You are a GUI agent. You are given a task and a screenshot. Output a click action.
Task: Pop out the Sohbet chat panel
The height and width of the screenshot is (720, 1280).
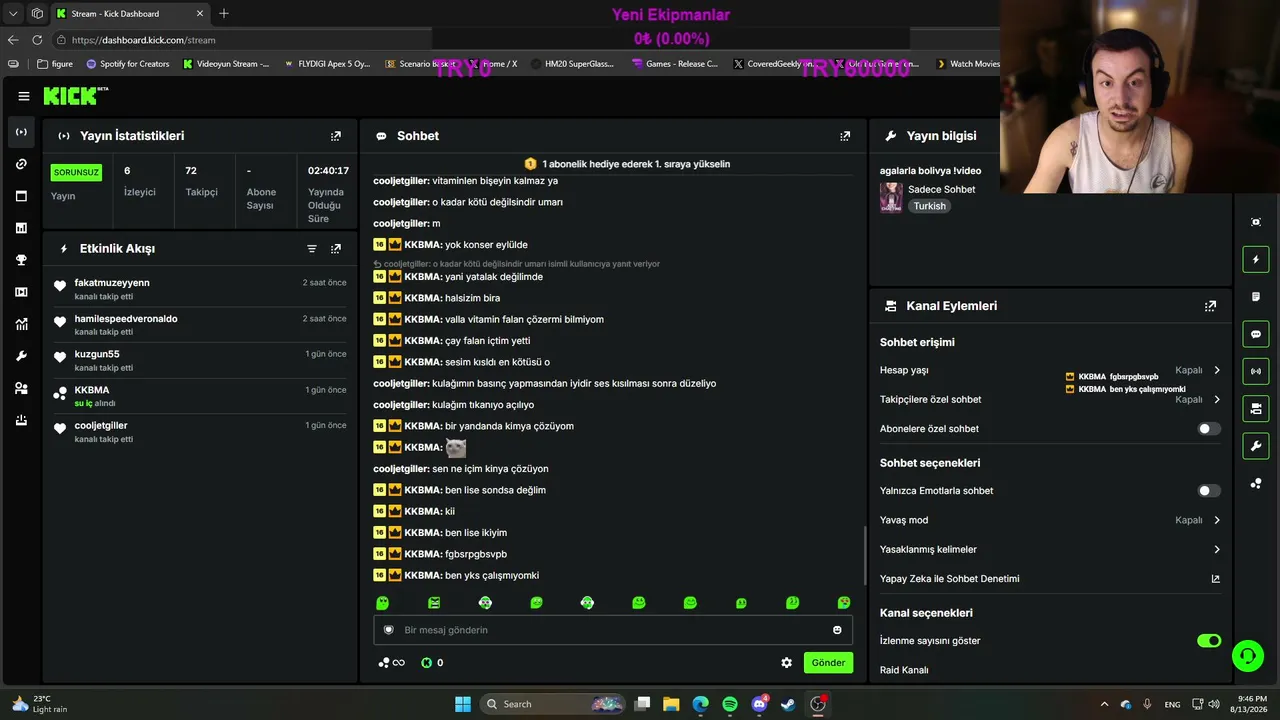tap(845, 136)
